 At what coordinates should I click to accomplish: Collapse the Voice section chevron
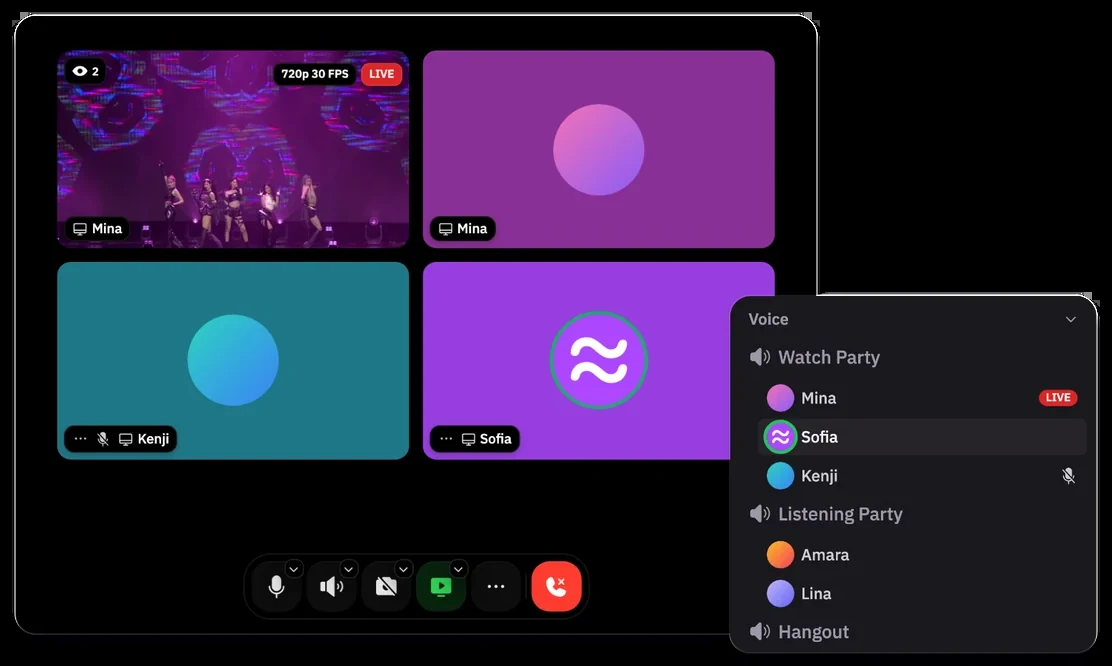tap(1071, 319)
